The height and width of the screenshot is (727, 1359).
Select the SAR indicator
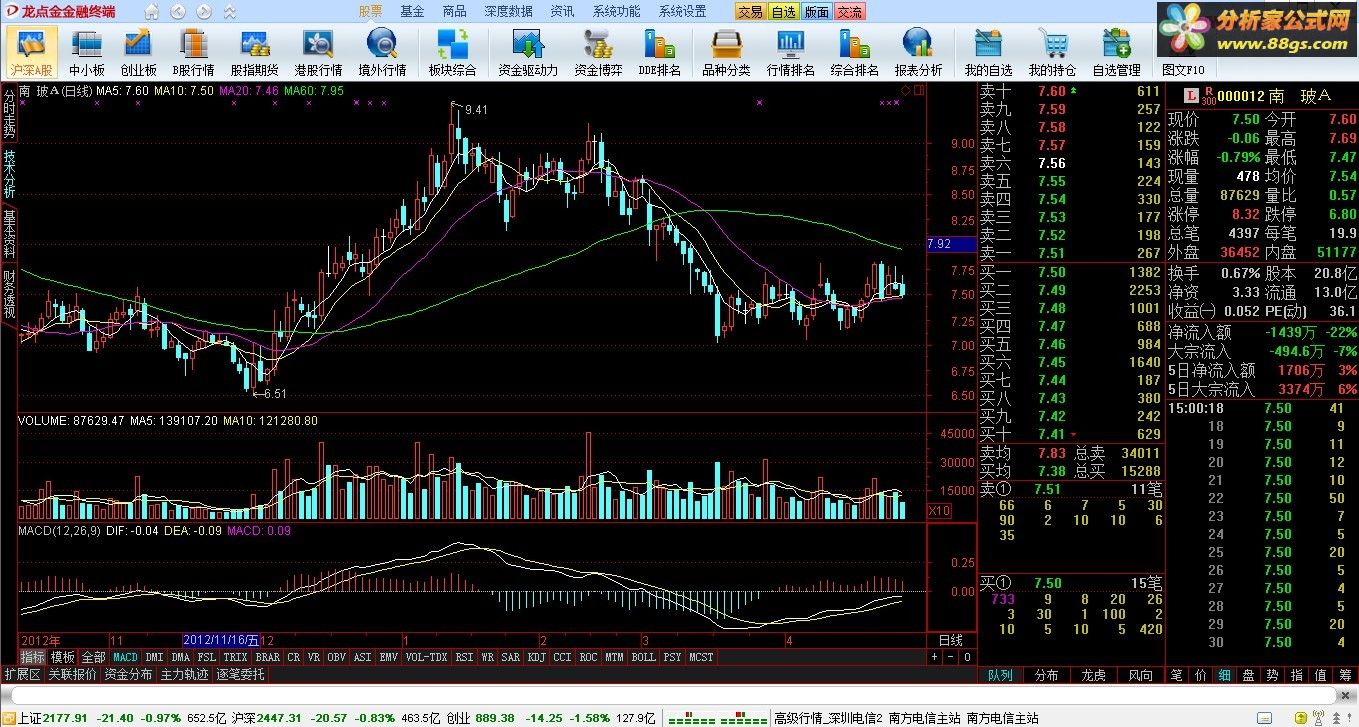click(510, 657)
